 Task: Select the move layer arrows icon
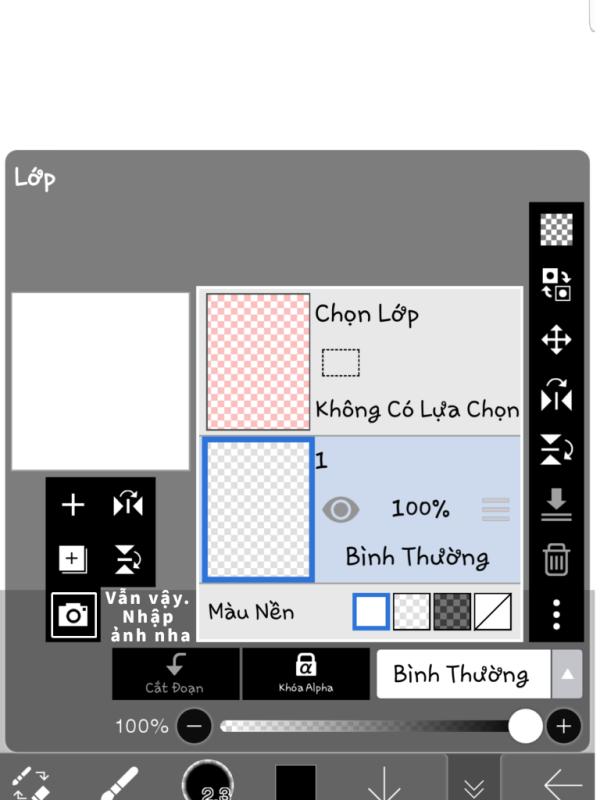point(556,339)
